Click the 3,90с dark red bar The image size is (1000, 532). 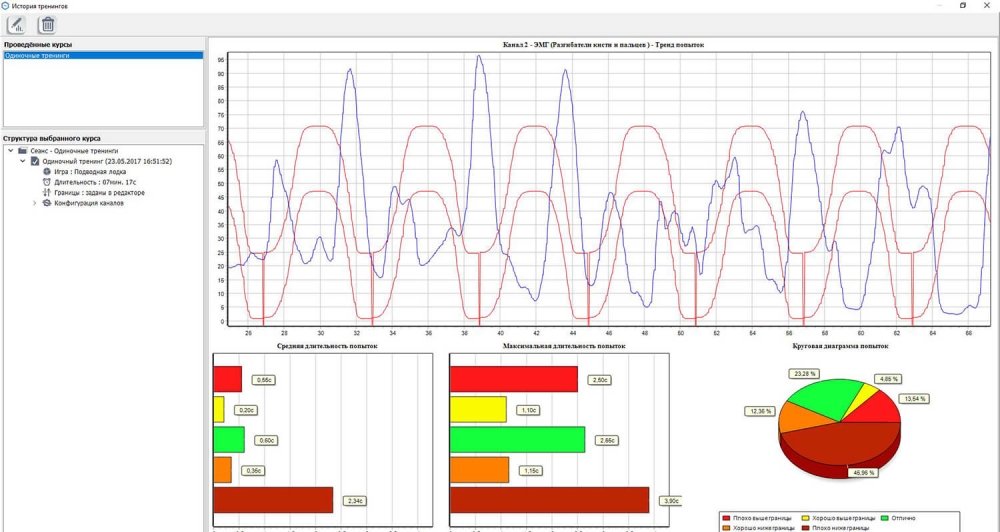tap(549, 500)
